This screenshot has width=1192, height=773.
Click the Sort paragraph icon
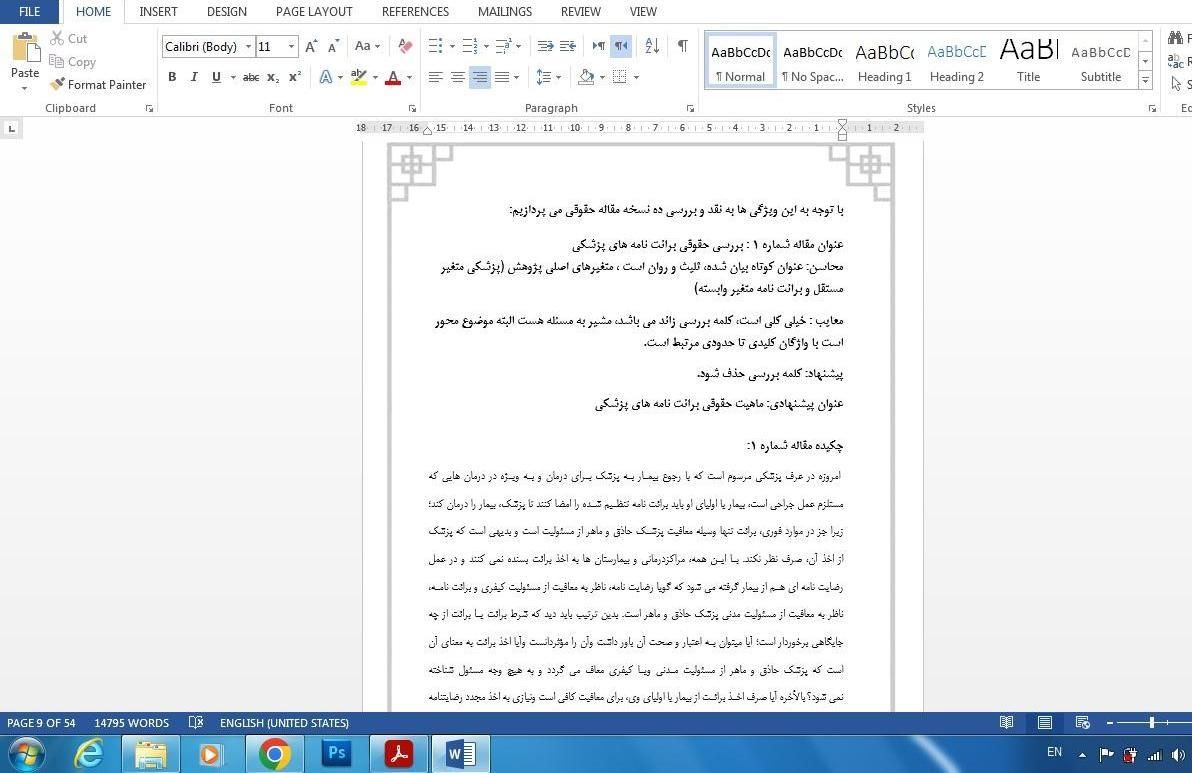652,46
